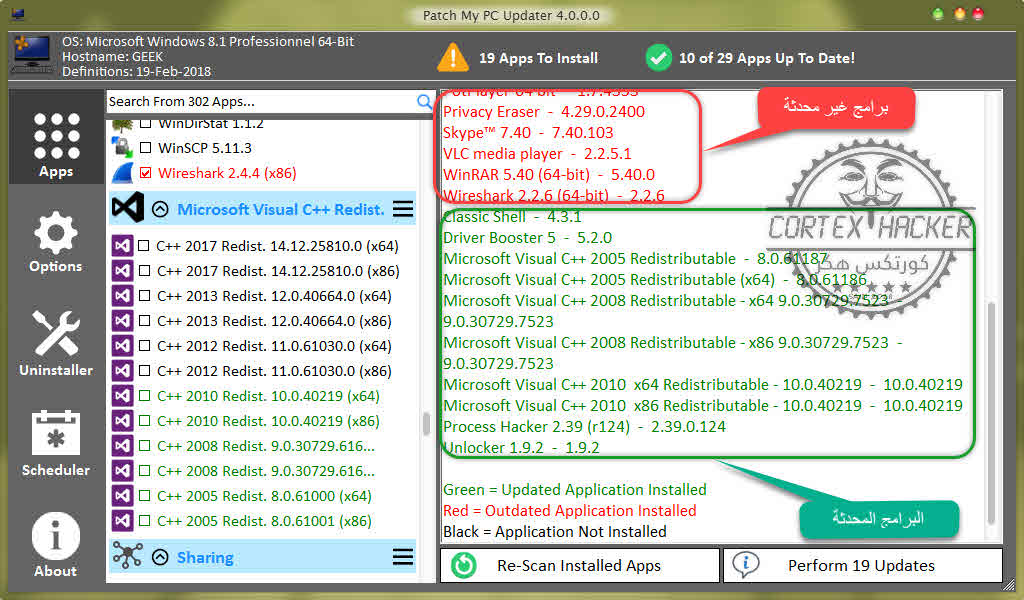The width and height of the screenshot is (1024, 600).
Task: Click VS icon for C++ 2017 Redist. (x64)
Action: coord(122,246)
